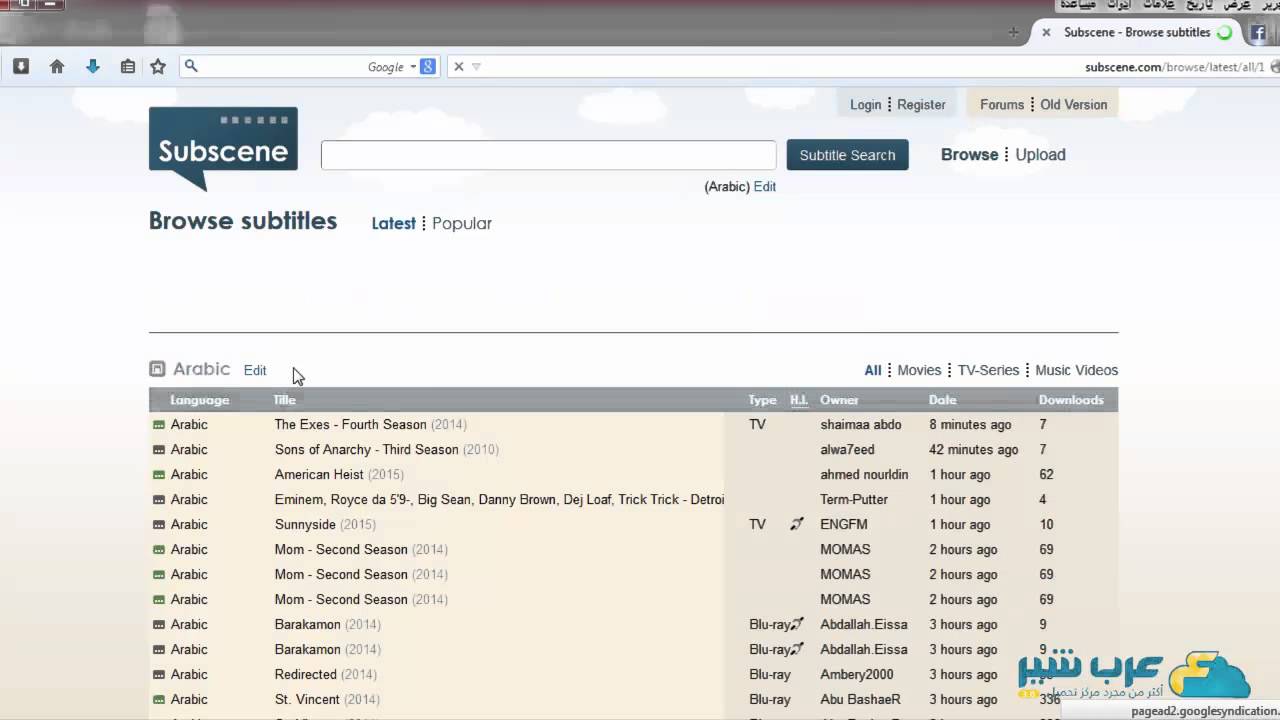Click the Pocket save icon in browser toolbar
The width and height of the screenshot is (1280, 720).
pyautogui.click(x=21, y=67)
